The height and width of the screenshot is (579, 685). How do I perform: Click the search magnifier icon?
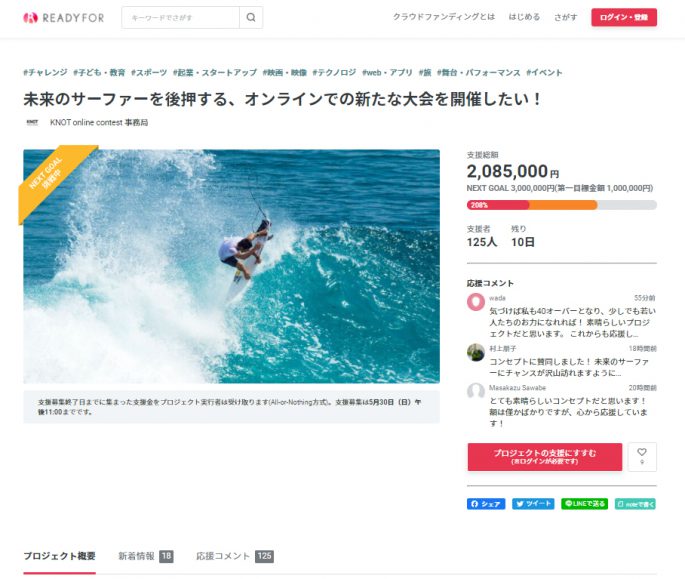(x=251, y=17)
